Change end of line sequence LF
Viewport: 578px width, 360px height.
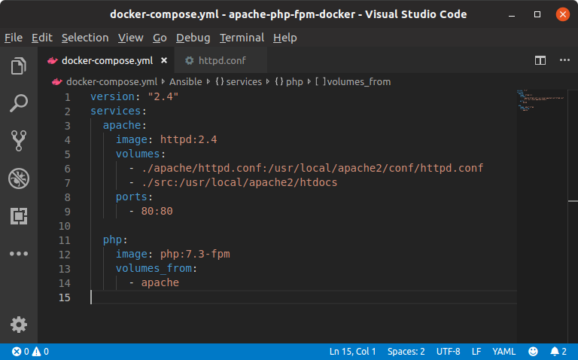(476, 352)
